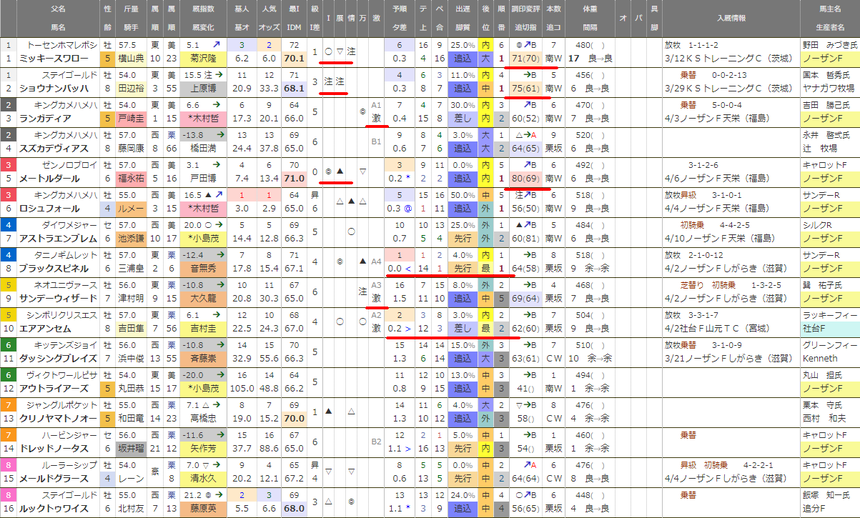This screenshot has height=518, width=860.
Task: Select sire name シンボリクリスエス
Action: pyautogui.click(x=62, y=315)
